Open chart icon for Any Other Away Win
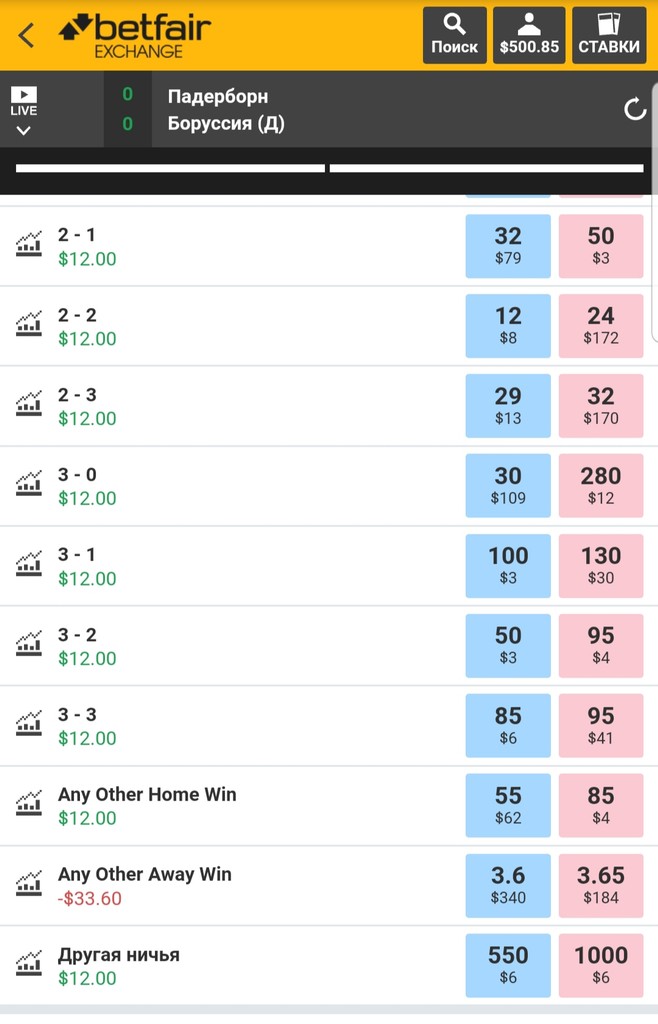Screen dimensions: 658x1024 pyautogui.click(x=29, y=883)
